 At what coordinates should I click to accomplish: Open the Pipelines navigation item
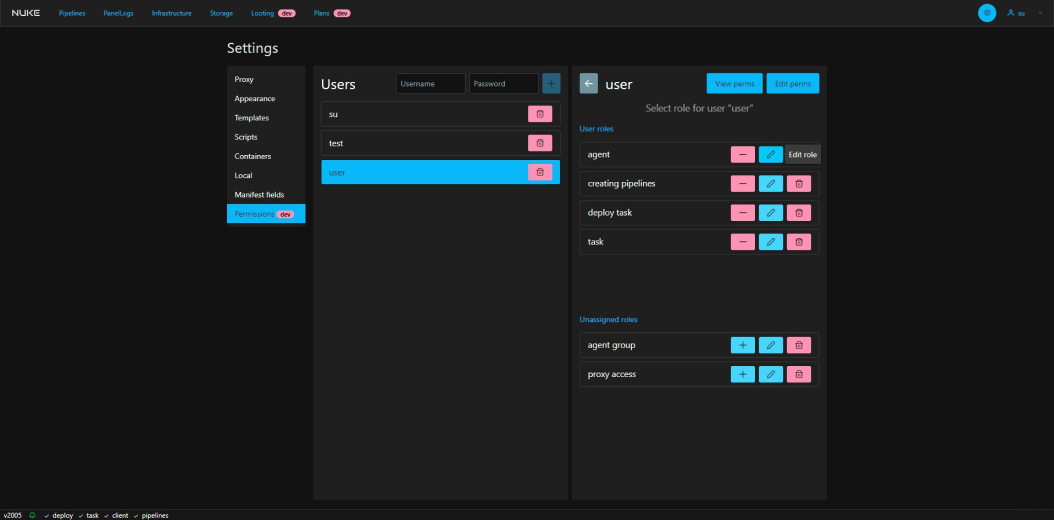(x=72, y=13)
